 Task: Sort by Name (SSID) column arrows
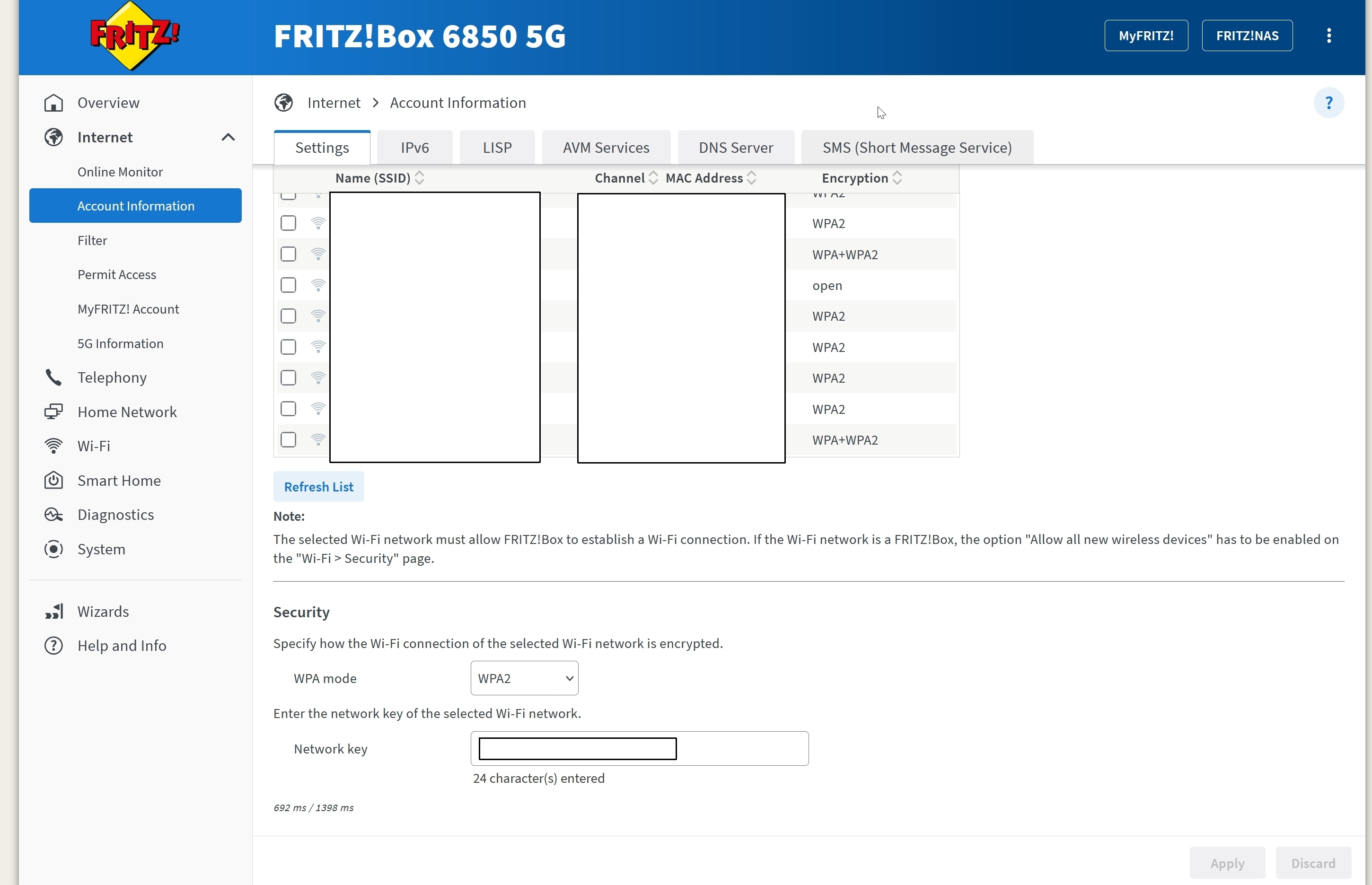420,178
